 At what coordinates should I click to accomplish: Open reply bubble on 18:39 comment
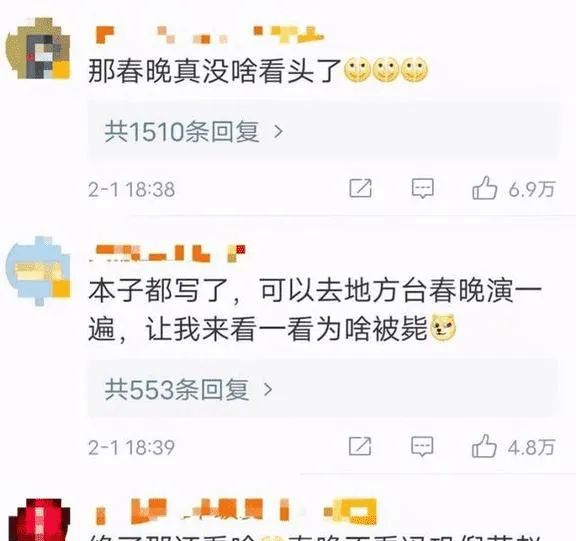pyautogui.click(x=422, y=447)
